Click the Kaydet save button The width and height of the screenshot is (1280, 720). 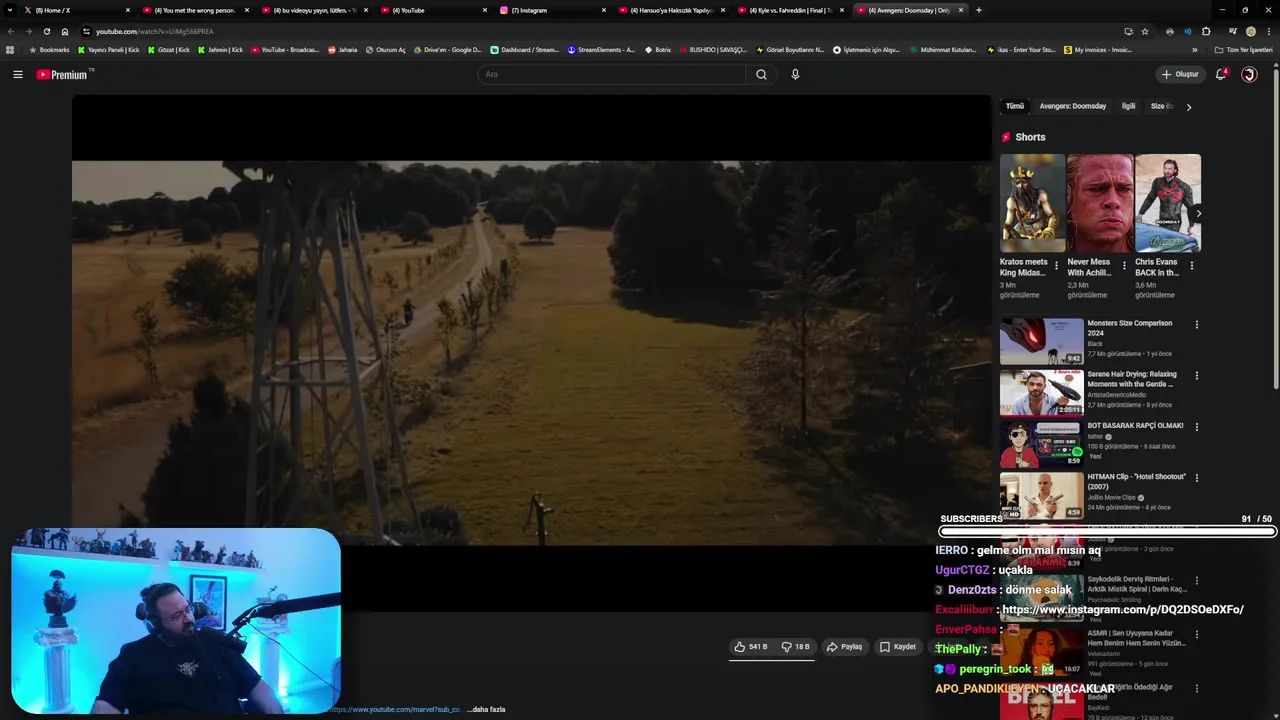pyautogui.click(x=898, y=647)
